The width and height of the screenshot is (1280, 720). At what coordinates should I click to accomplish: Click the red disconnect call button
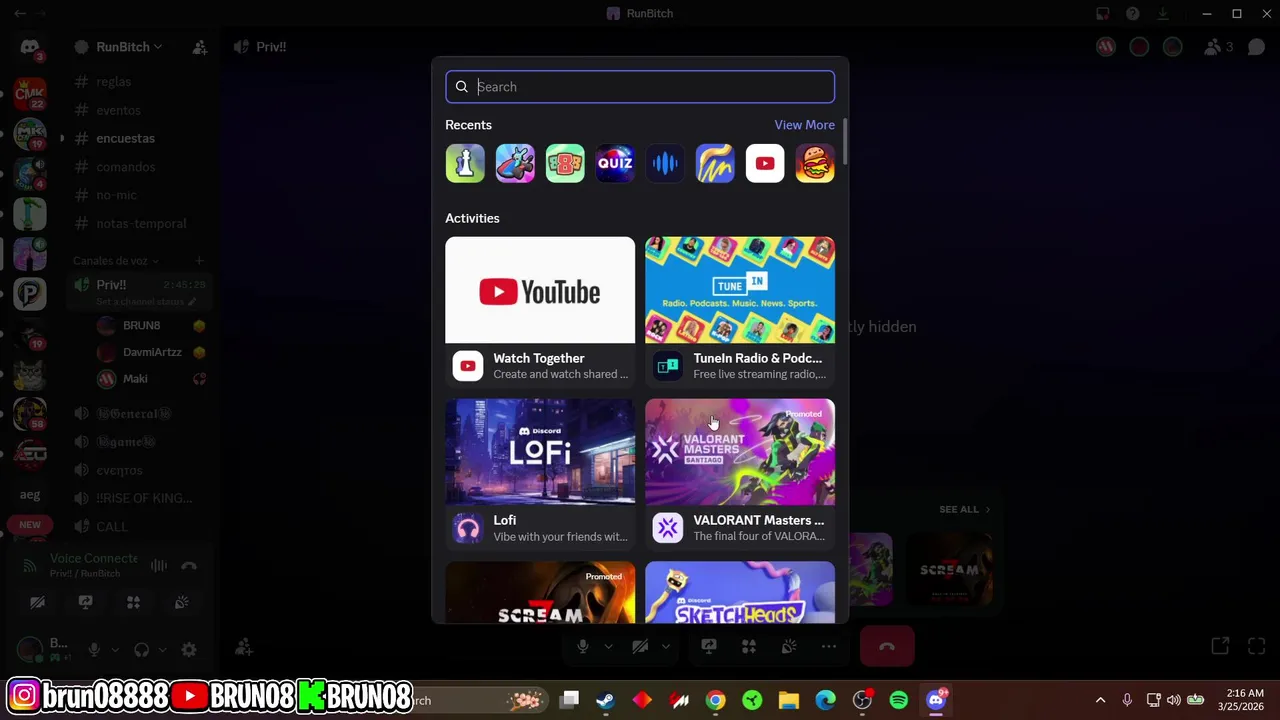887,647
